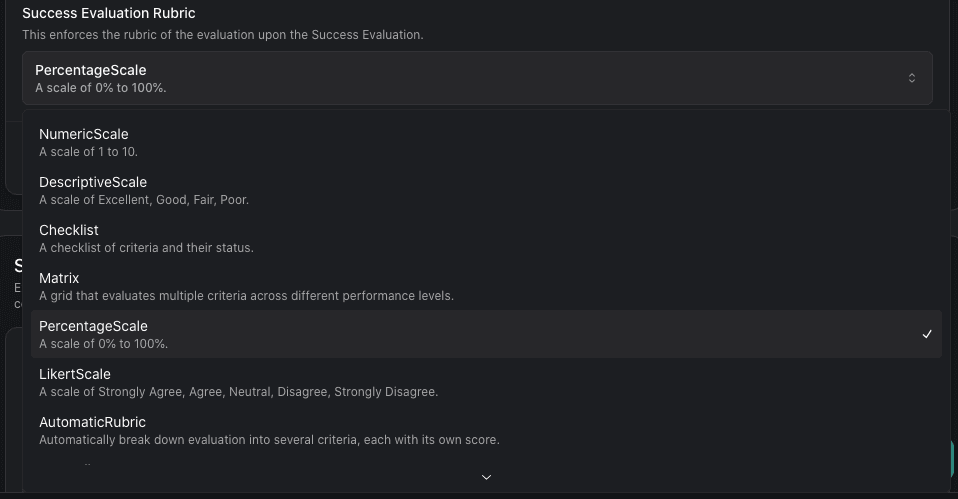Click the Strongly Agree to Strongly Disagree description
This screenshot has height=499, width=958.
pos(239,392)
